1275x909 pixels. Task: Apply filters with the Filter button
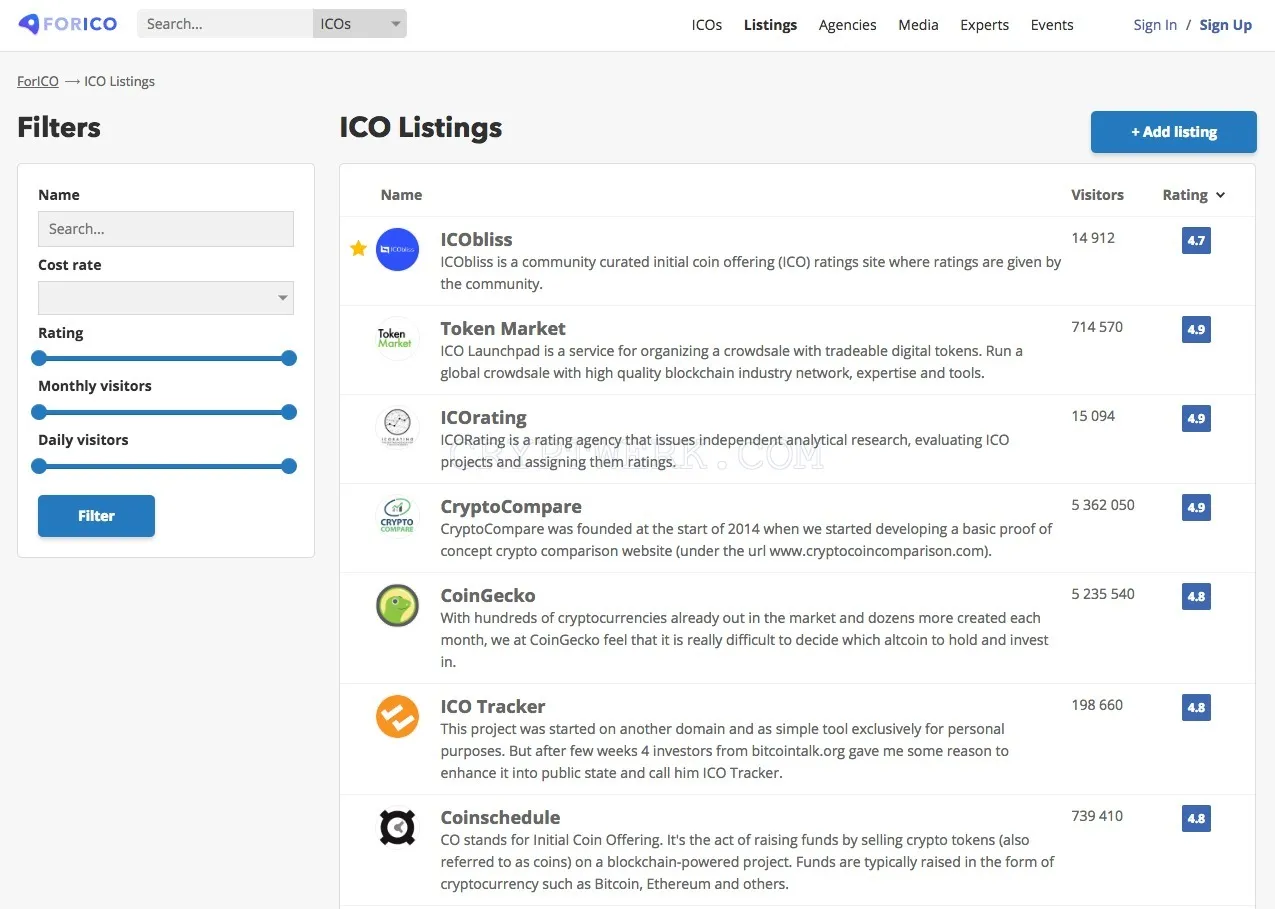[x=96, y=516]
